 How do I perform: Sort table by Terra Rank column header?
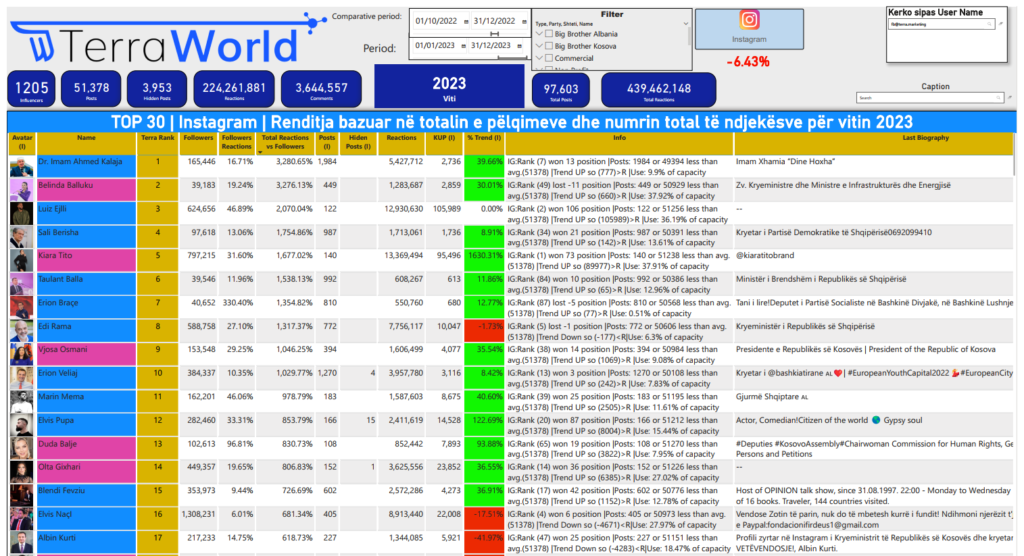click(157, 143)
